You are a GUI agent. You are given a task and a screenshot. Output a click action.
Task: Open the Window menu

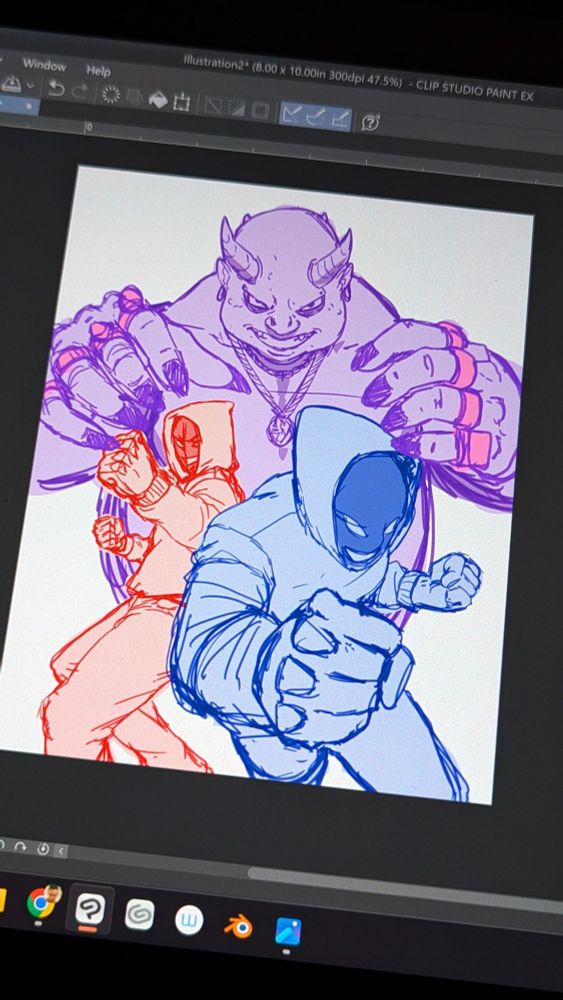pyautogui.click(x=44, y=65)
